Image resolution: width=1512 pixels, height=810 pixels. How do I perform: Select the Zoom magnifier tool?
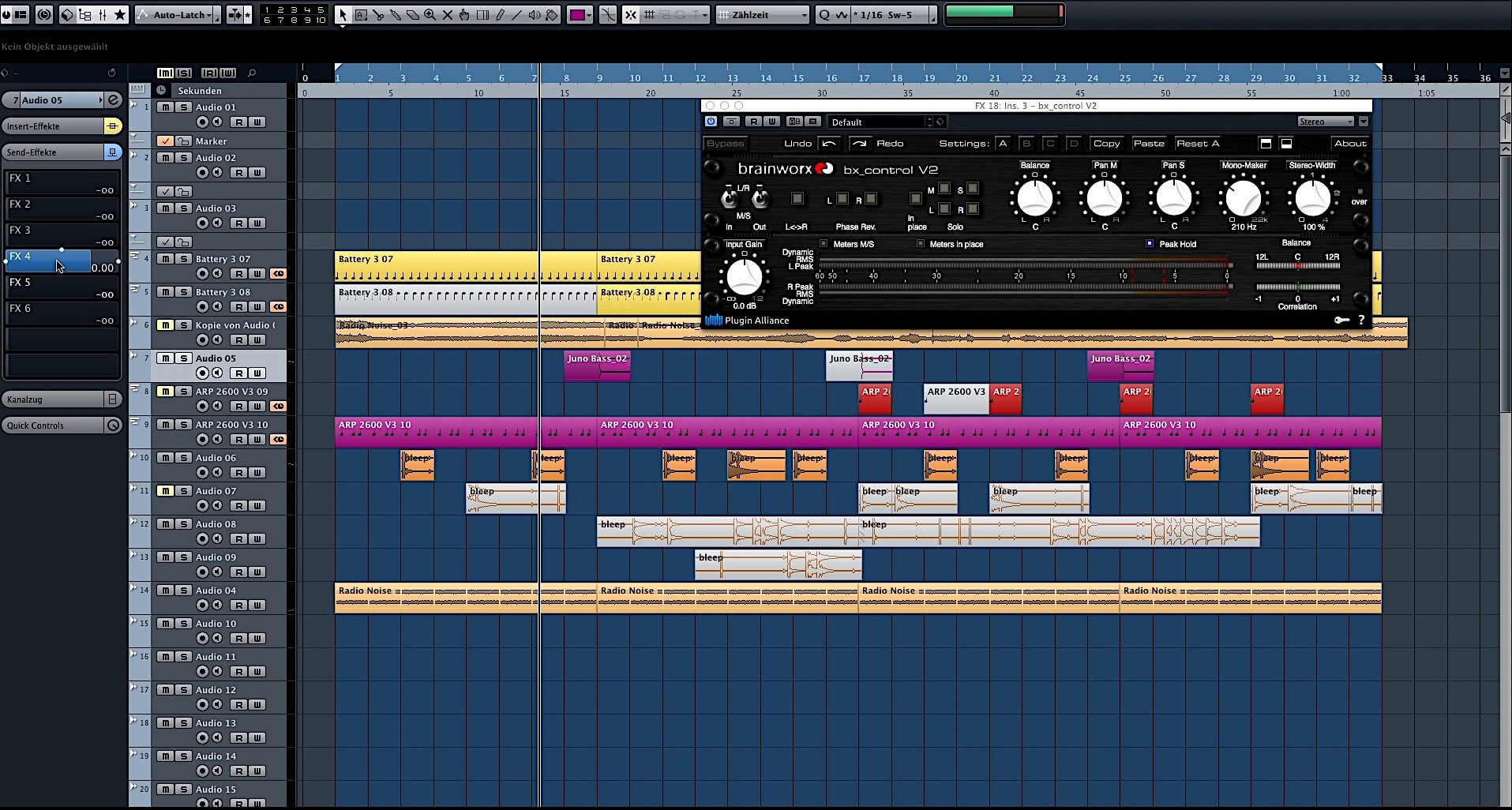click(x=430, y=14)
